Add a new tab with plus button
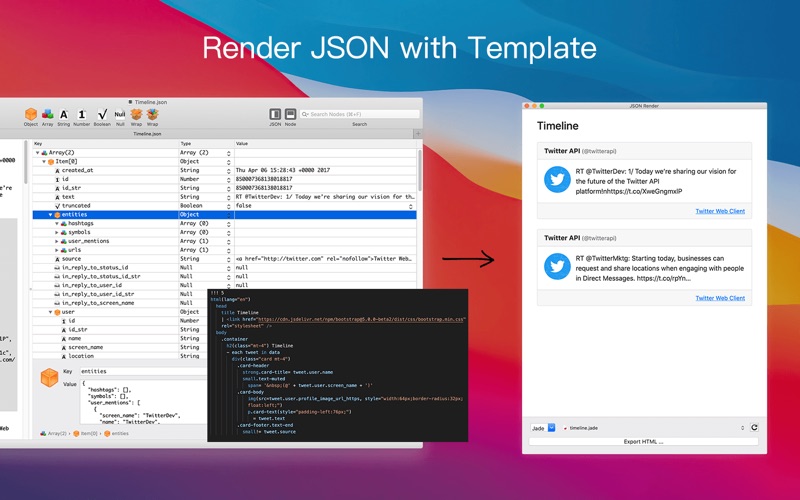The height and width of the screenshot is (500, 800). 418,134
